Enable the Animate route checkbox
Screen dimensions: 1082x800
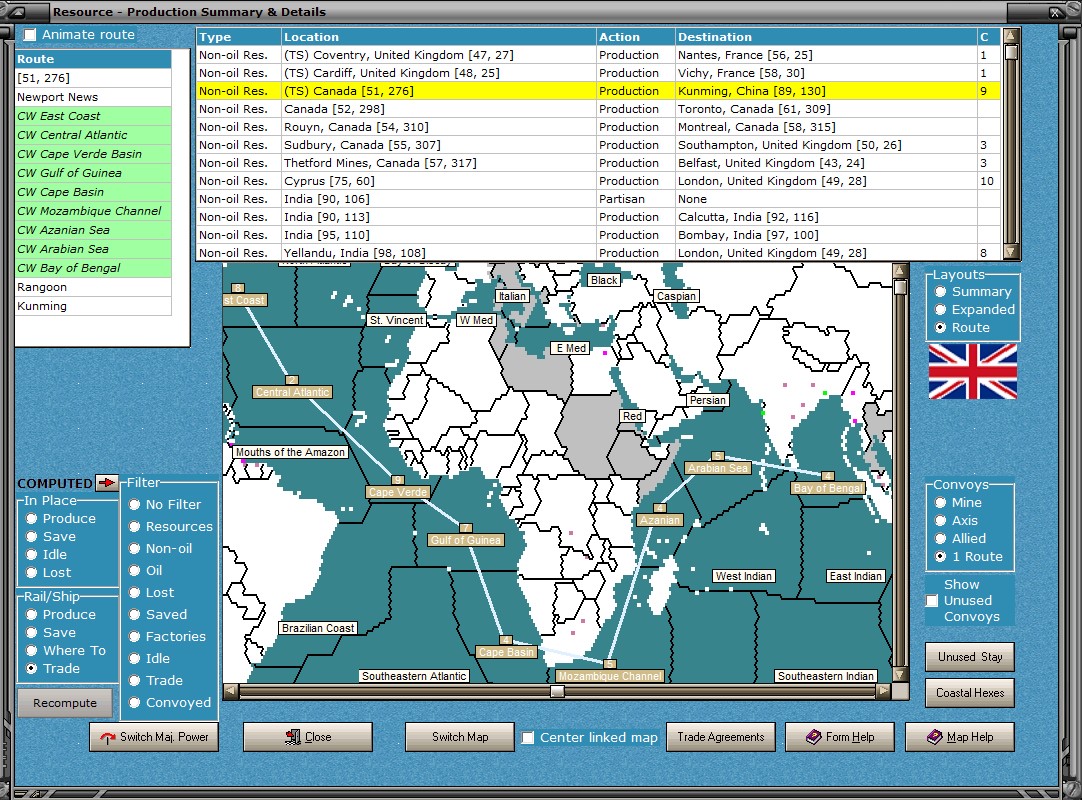point(30,35)
